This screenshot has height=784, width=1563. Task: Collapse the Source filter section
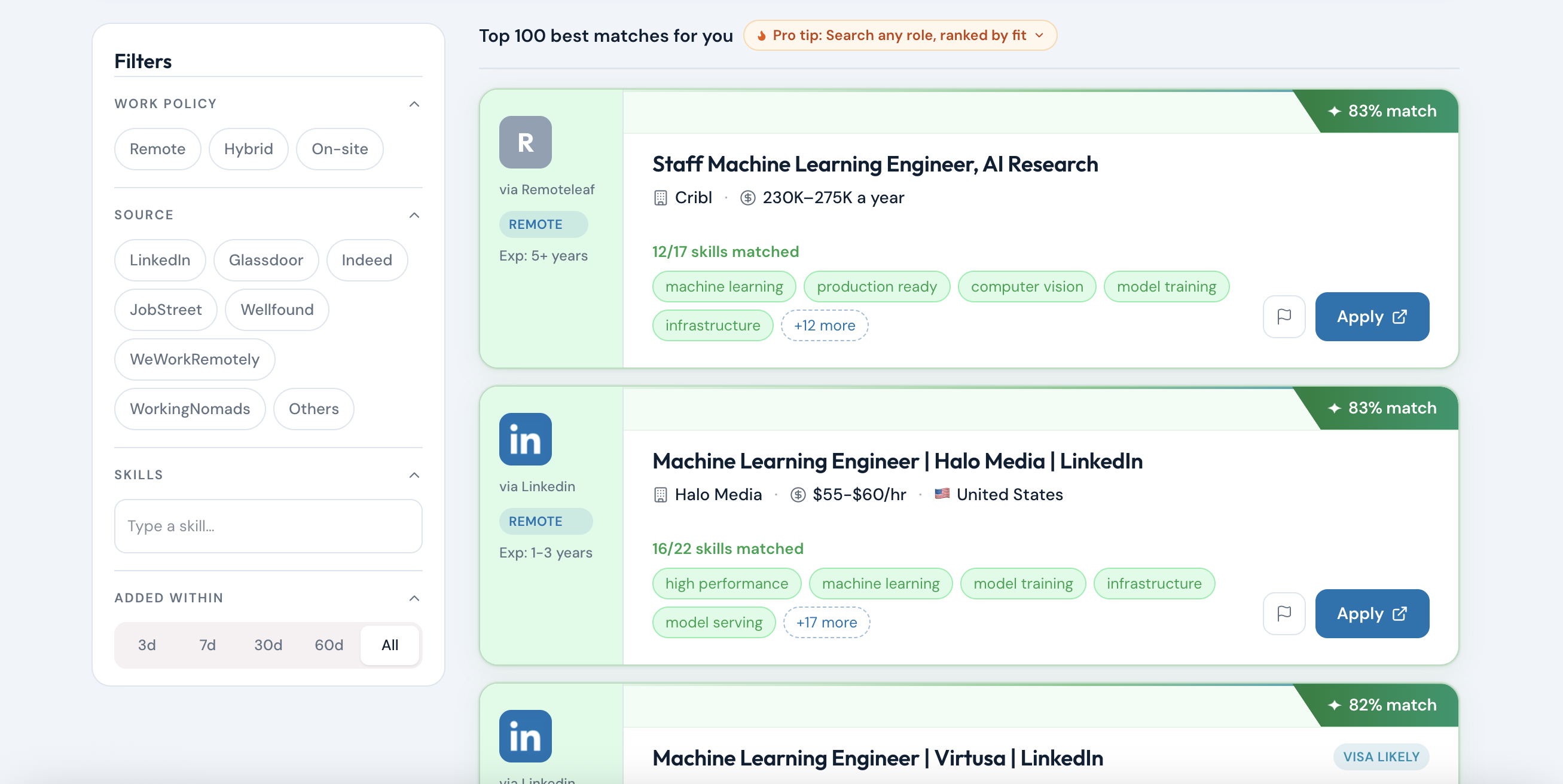tap(414, 215)
